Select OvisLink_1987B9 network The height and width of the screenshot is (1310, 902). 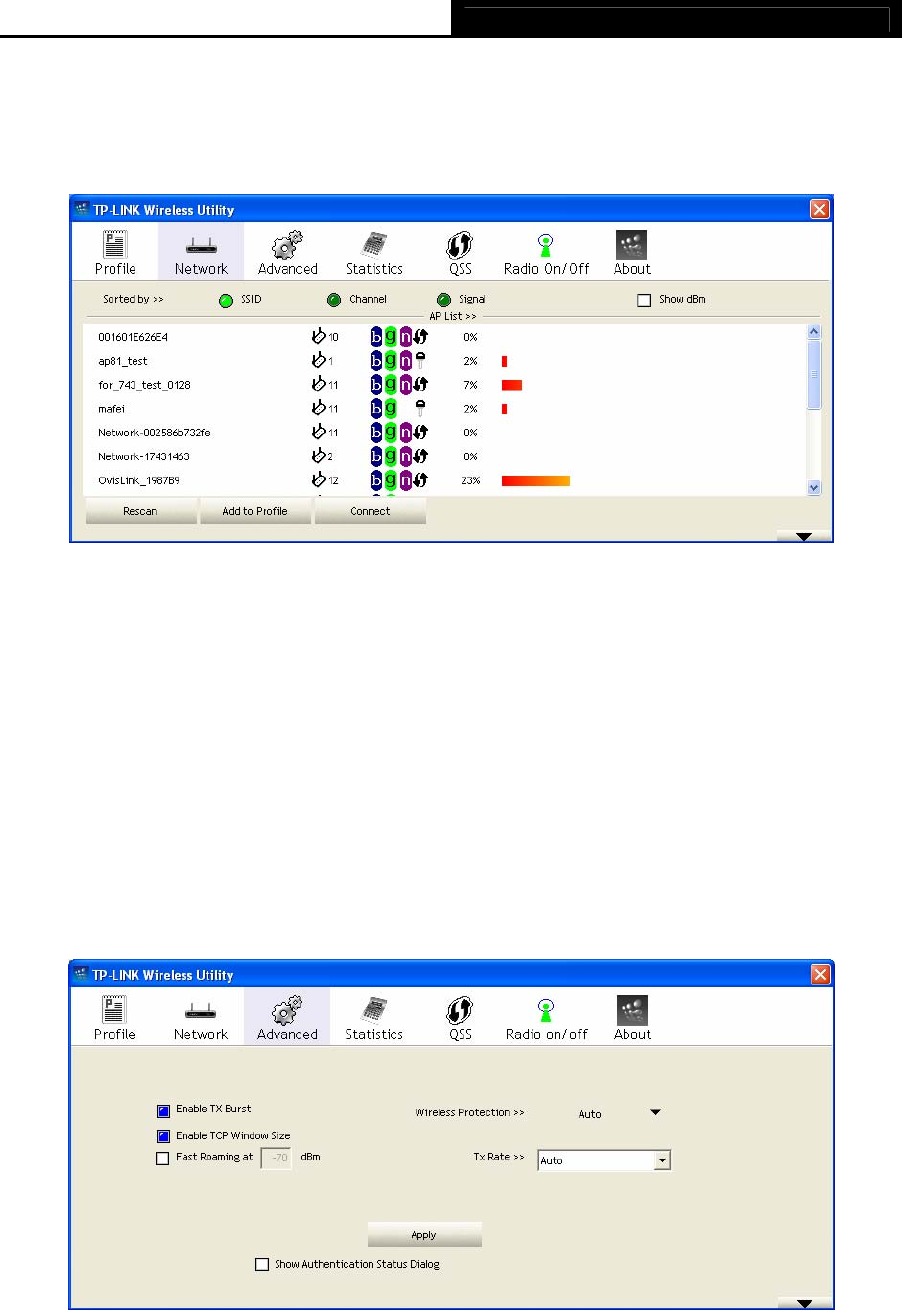(445, 481)
